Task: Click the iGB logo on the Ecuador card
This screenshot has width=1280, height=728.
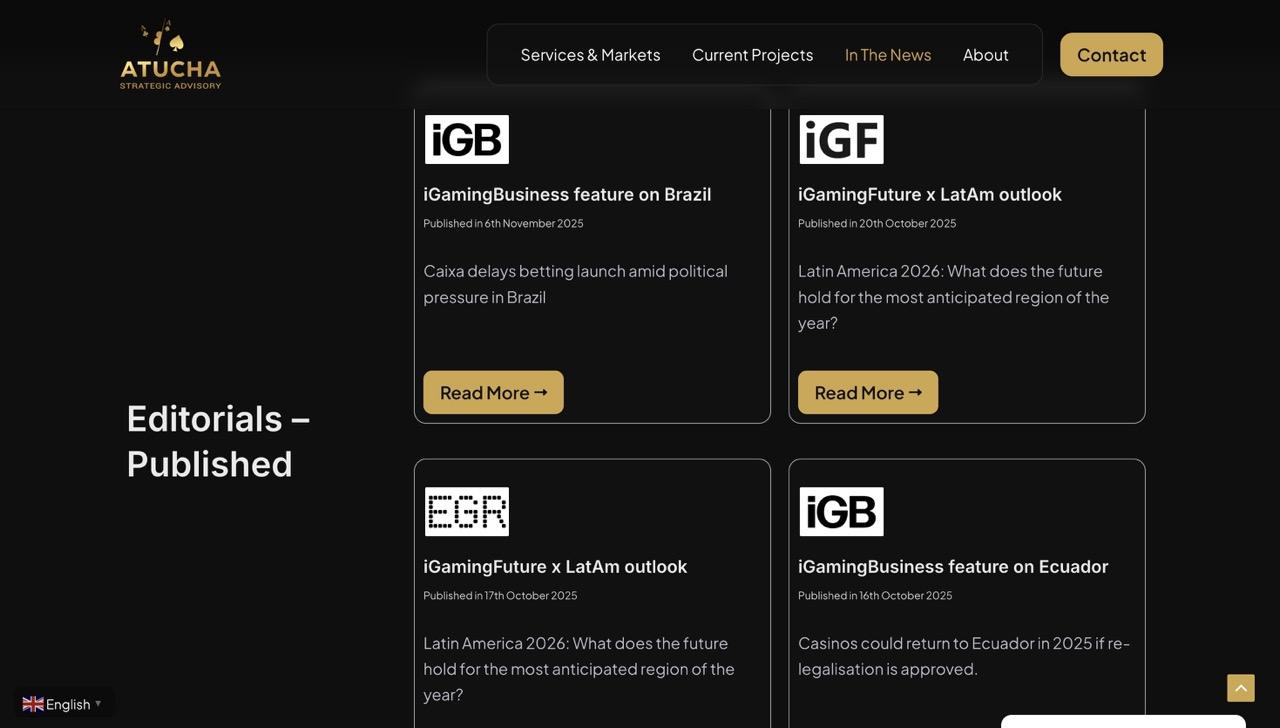Action: pos(841,511)
